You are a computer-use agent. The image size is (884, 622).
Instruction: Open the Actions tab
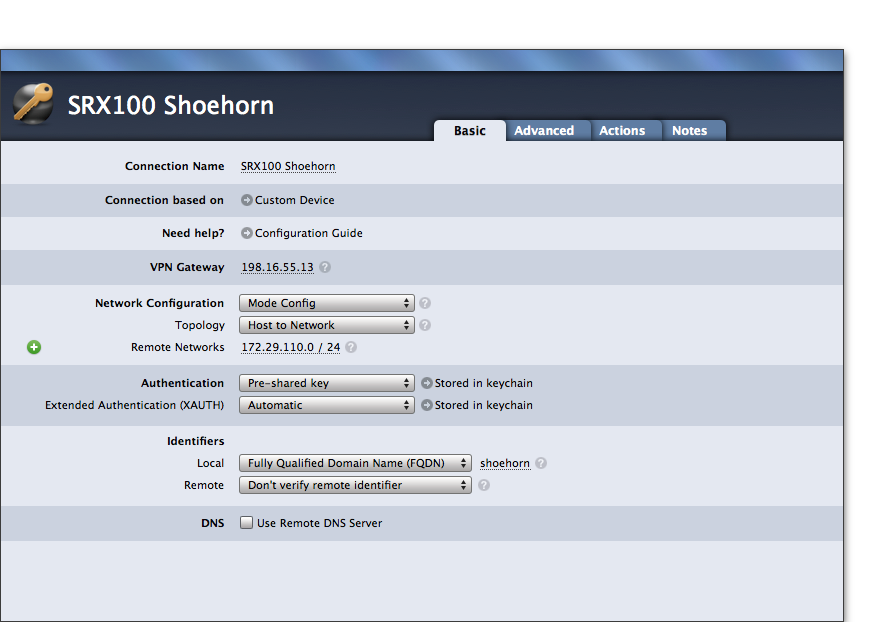622,131
